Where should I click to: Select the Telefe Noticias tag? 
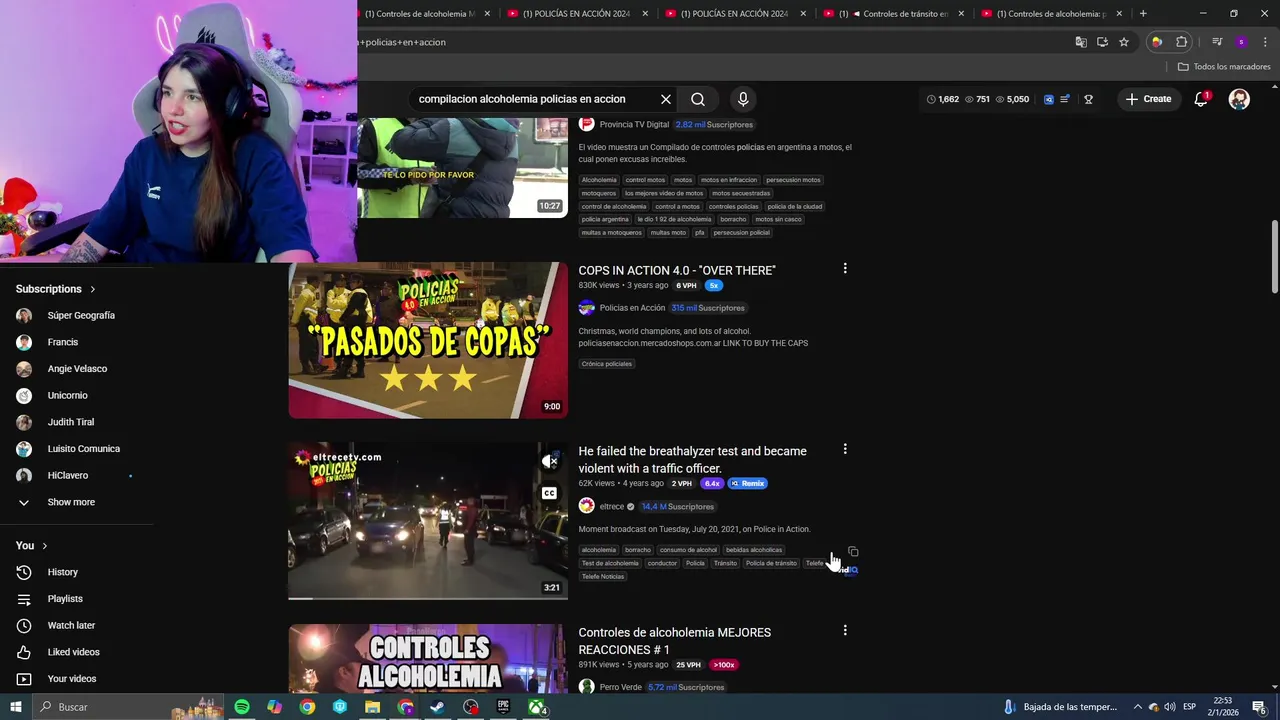(603, 577)
